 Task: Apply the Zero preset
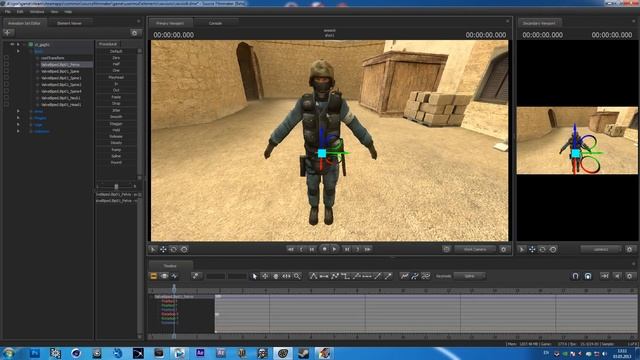[116, 58]
